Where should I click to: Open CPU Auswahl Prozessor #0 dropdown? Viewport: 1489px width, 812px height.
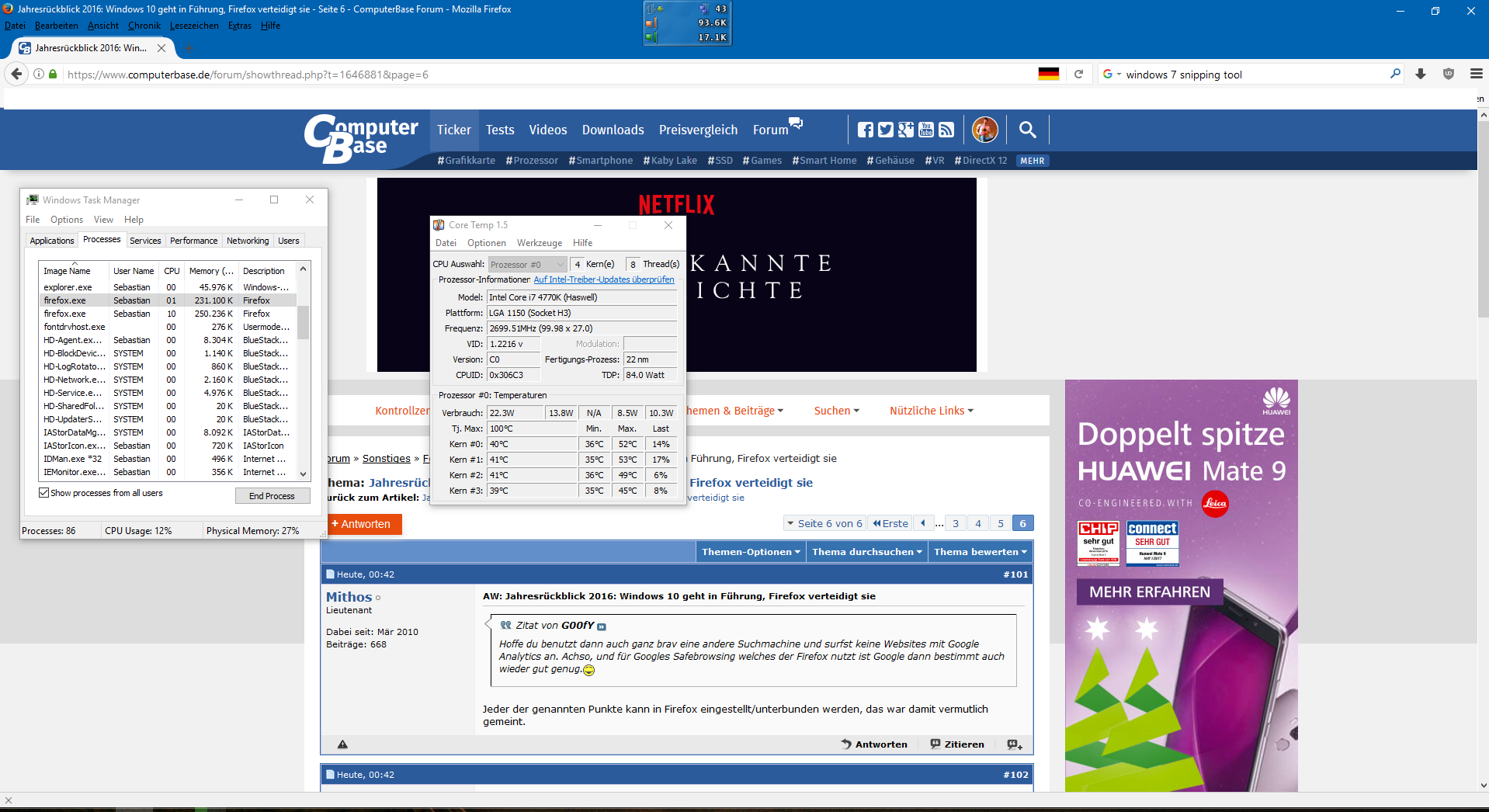tap(528, 265)
